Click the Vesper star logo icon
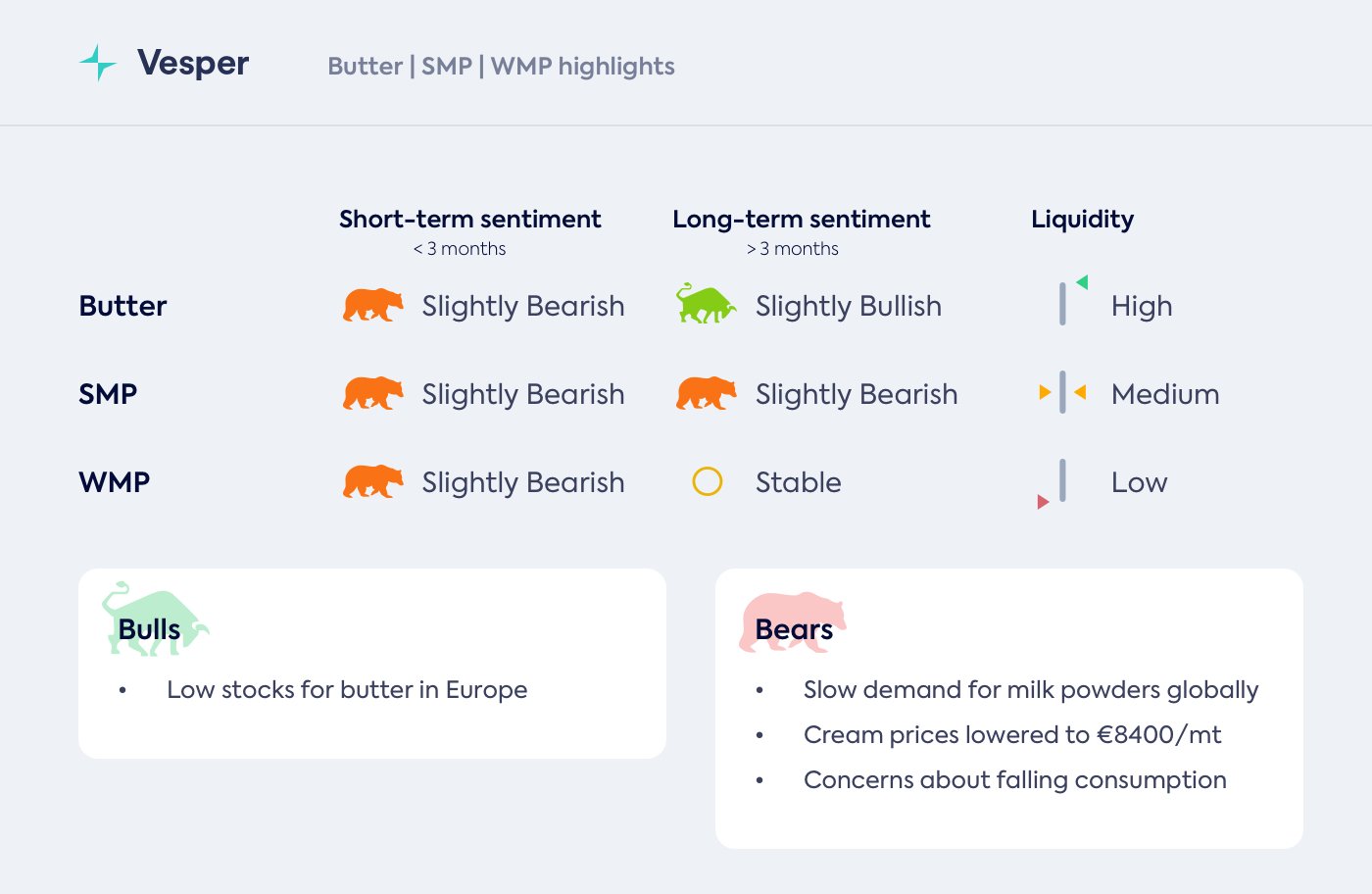Viewport: 1372px width, 894px height. click(x=98, y=63)
